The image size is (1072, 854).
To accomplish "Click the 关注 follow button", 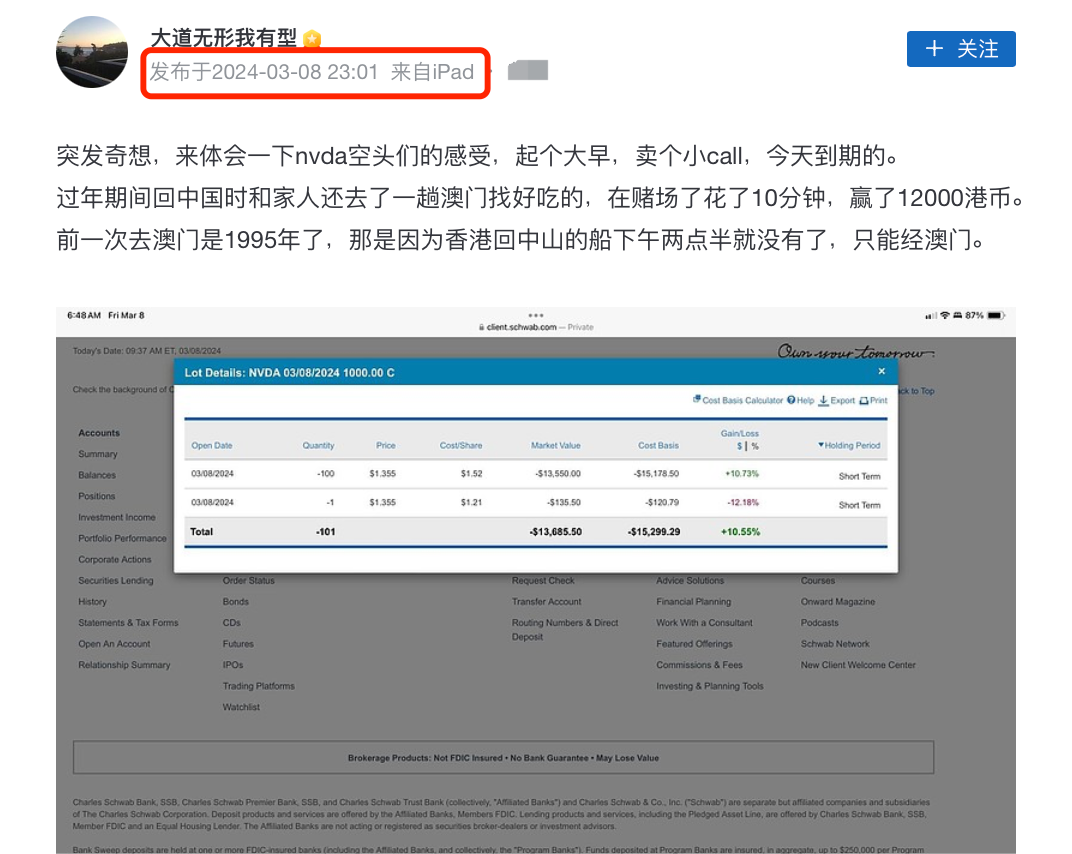I will pyautogui.click(x=961, y=49).
